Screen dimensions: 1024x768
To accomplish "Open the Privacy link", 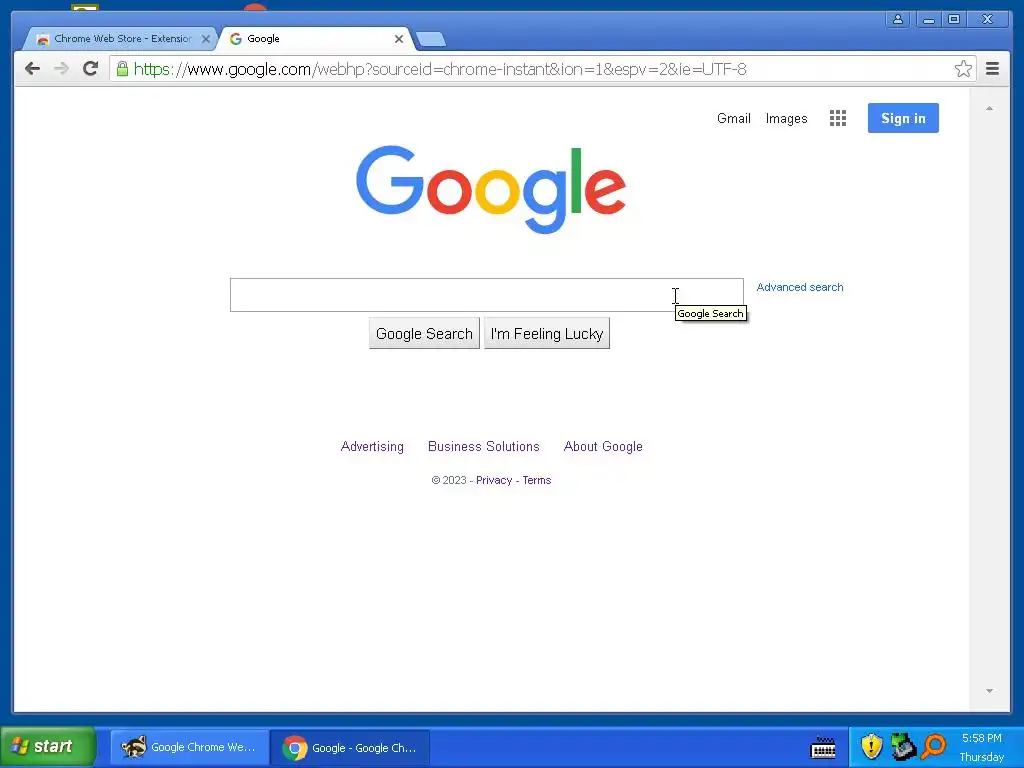I will 494,480.
